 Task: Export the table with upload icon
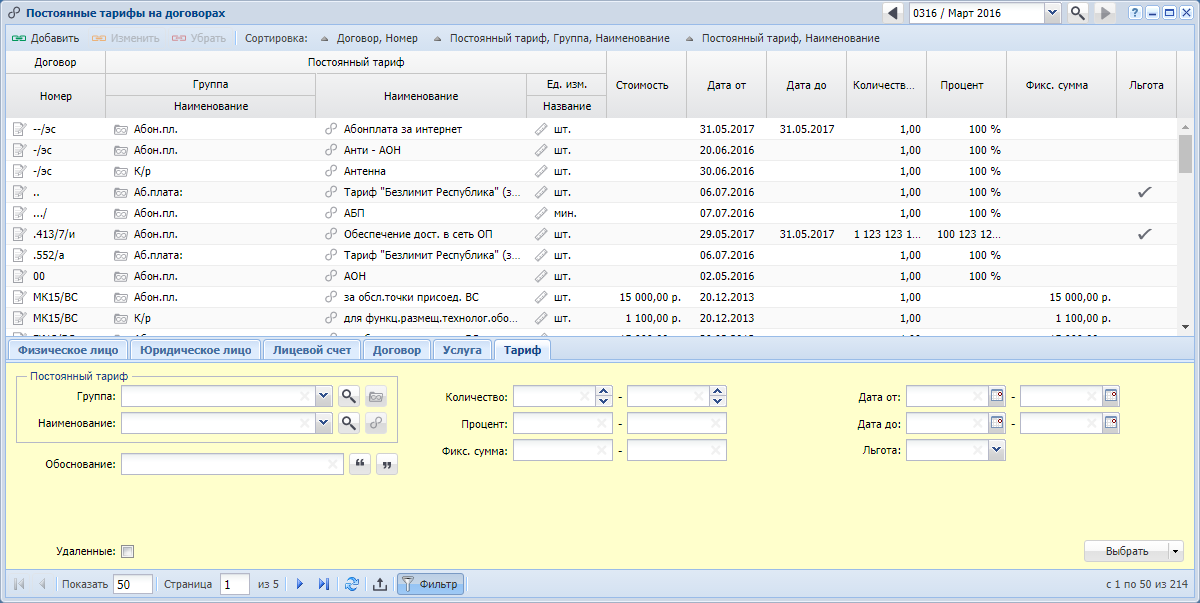coord(379,584)
